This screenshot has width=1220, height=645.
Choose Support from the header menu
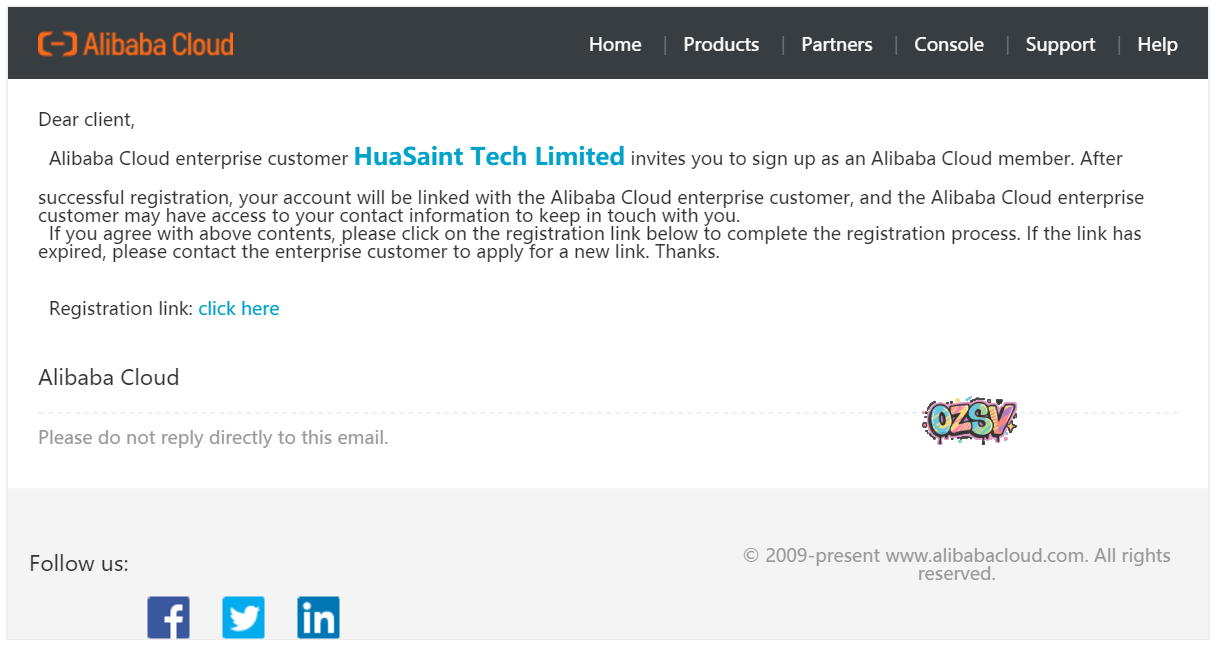[x=1060, y=45]
